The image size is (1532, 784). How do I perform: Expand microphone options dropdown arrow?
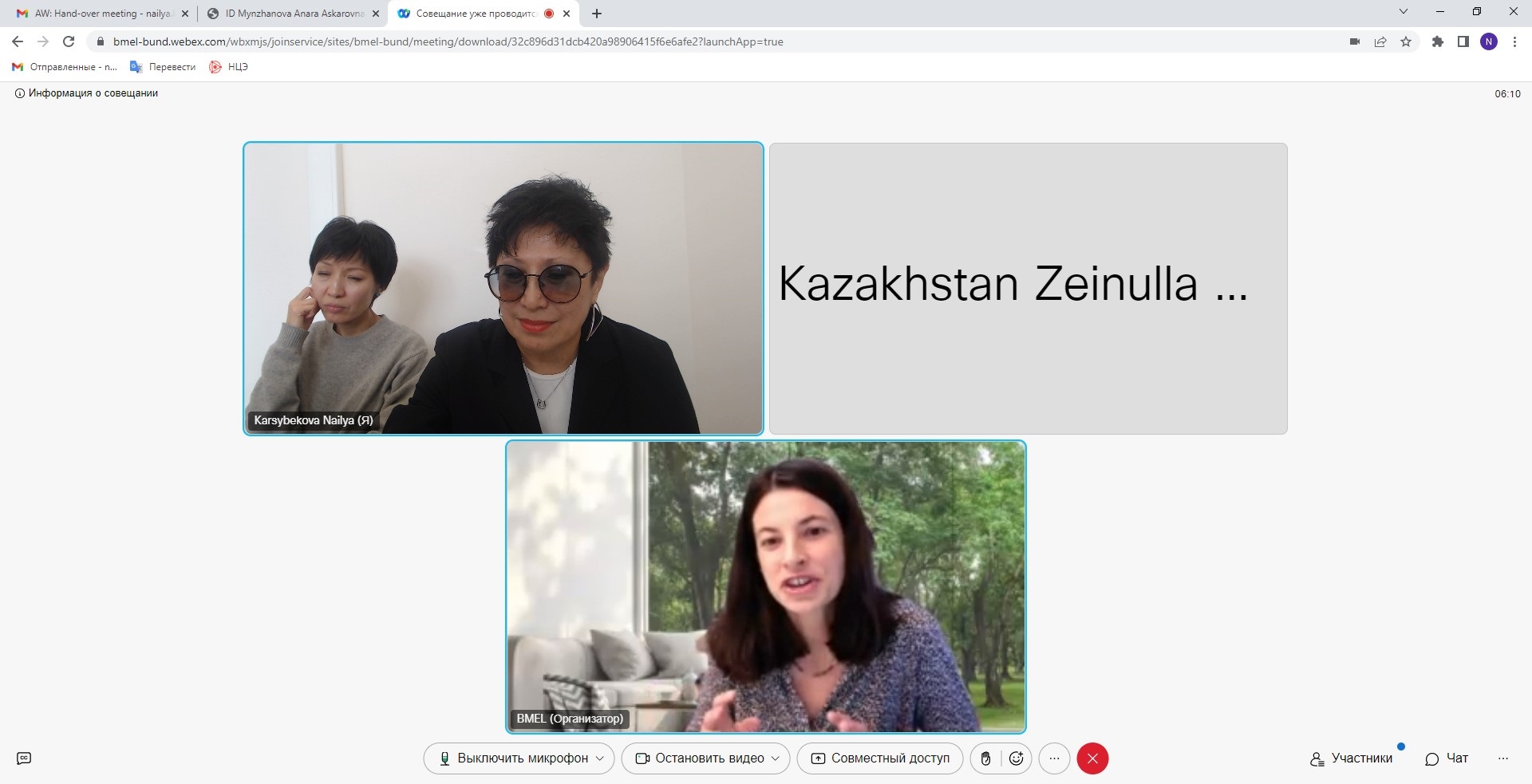(600, 758)
